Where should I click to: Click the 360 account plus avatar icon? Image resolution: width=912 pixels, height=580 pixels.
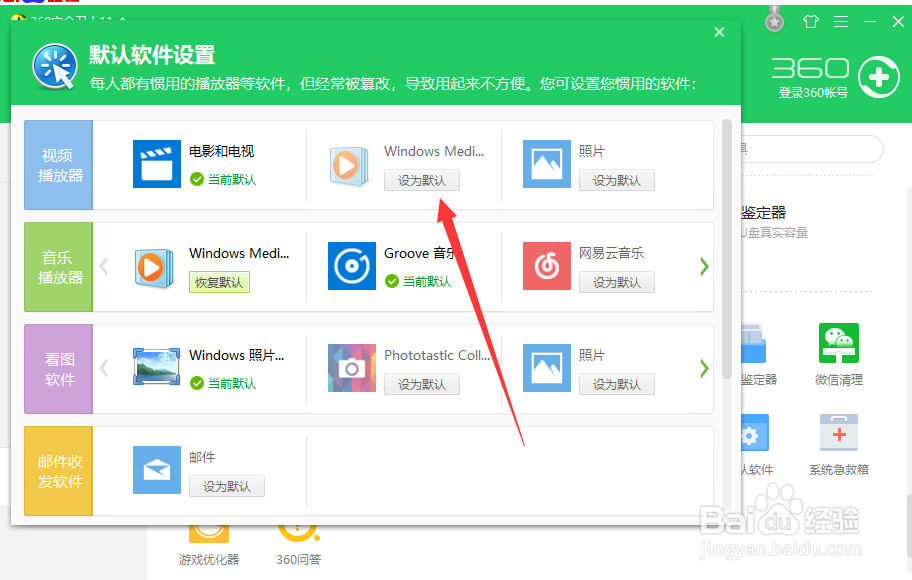coord(879,77)
